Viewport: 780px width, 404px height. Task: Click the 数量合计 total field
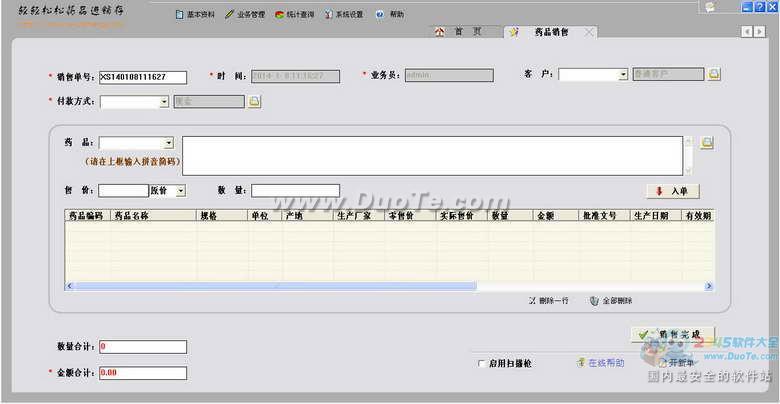click(x=143, y=347)
